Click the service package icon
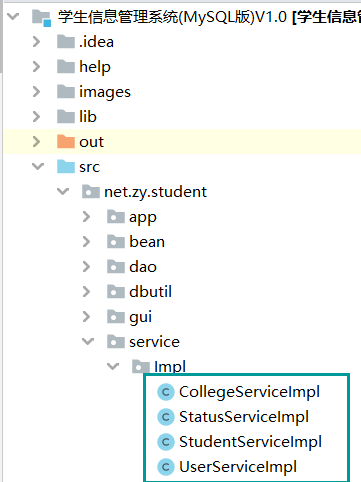 (x=116, y=342)
